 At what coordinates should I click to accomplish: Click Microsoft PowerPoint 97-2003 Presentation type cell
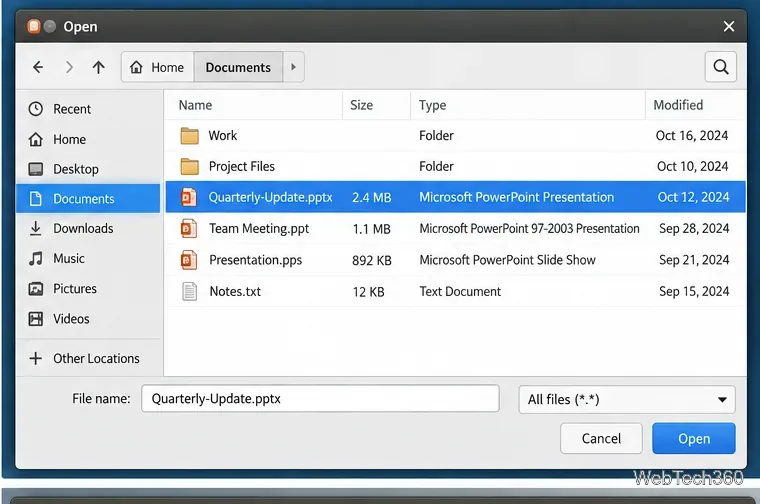[529, 229]
